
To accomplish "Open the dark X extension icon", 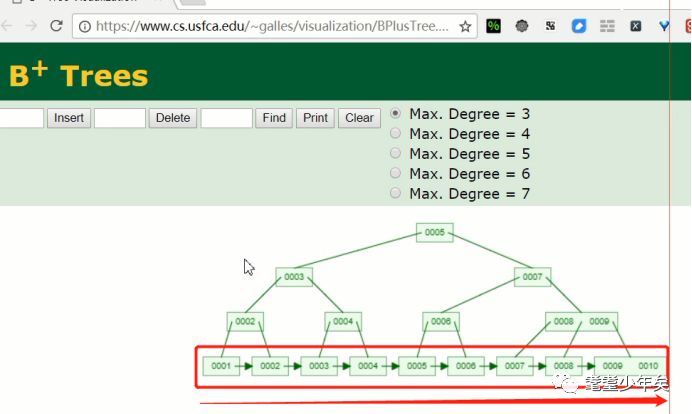I will [636, 26].
